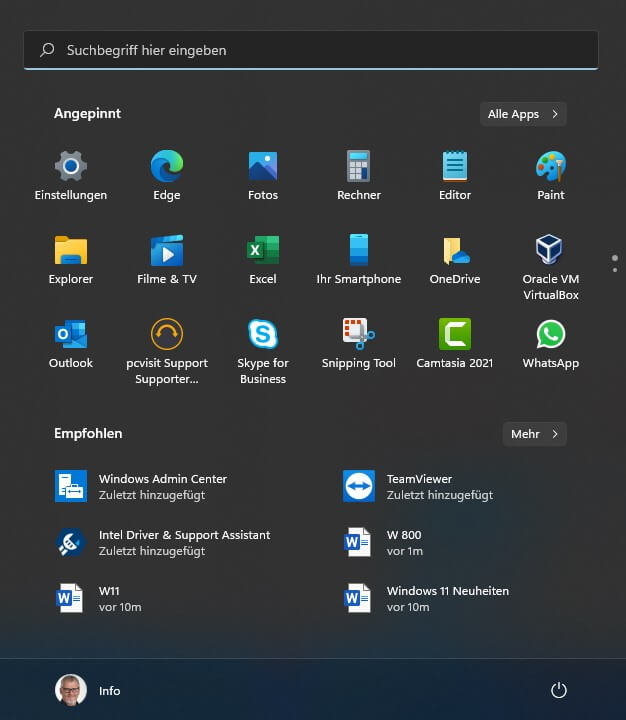This screenshot has width=626, height=720.
Task: Open the Info user account menu
Action: 88,690
